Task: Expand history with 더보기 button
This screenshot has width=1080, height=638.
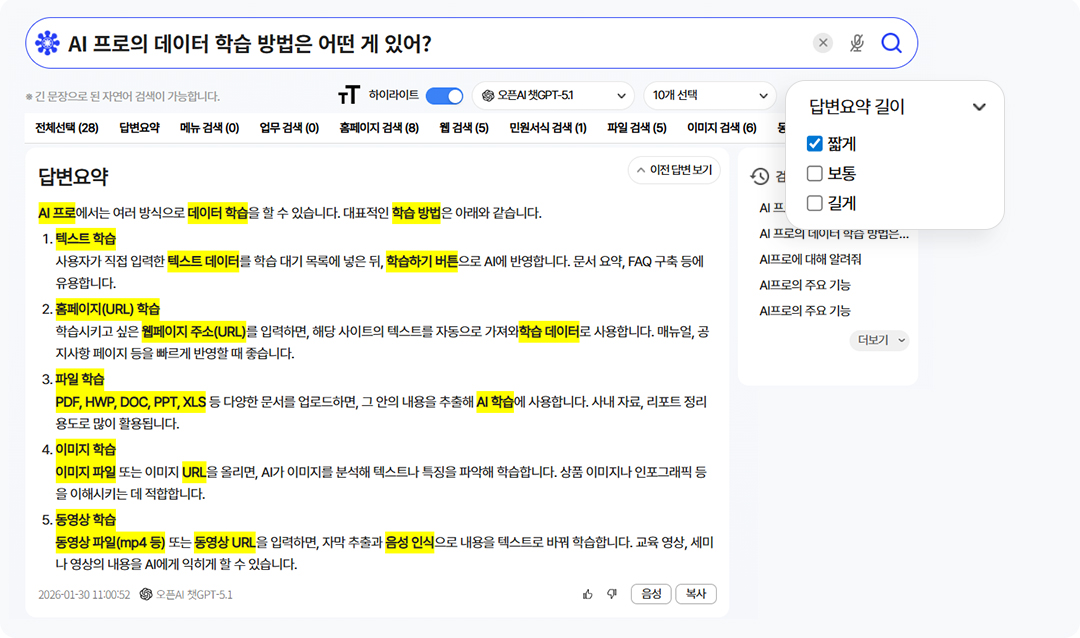Action: [x=879, y=340]
